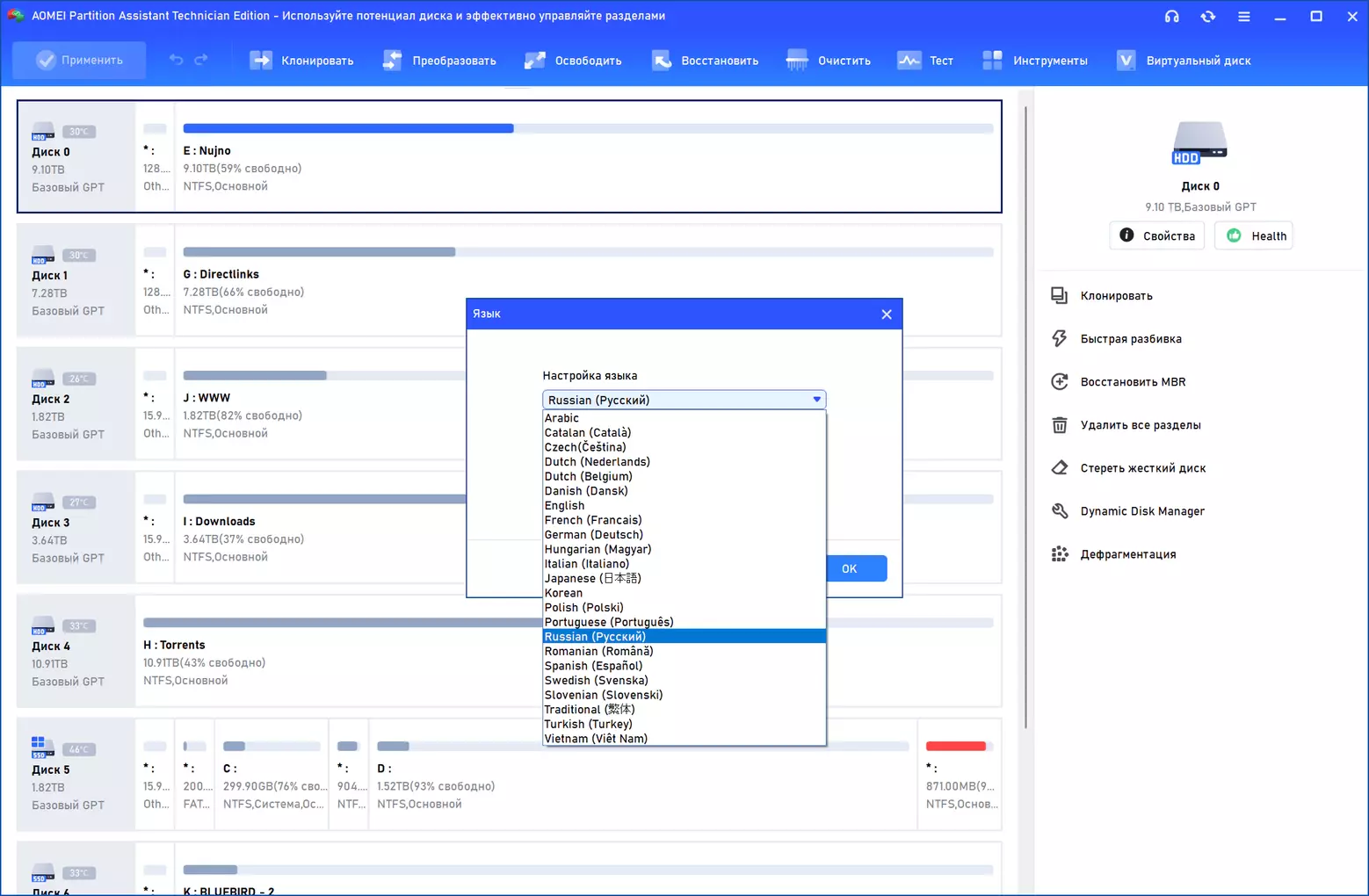Select German (Deutsch) in the language list
Screen dimensions: 1369x896
[684, 534]
